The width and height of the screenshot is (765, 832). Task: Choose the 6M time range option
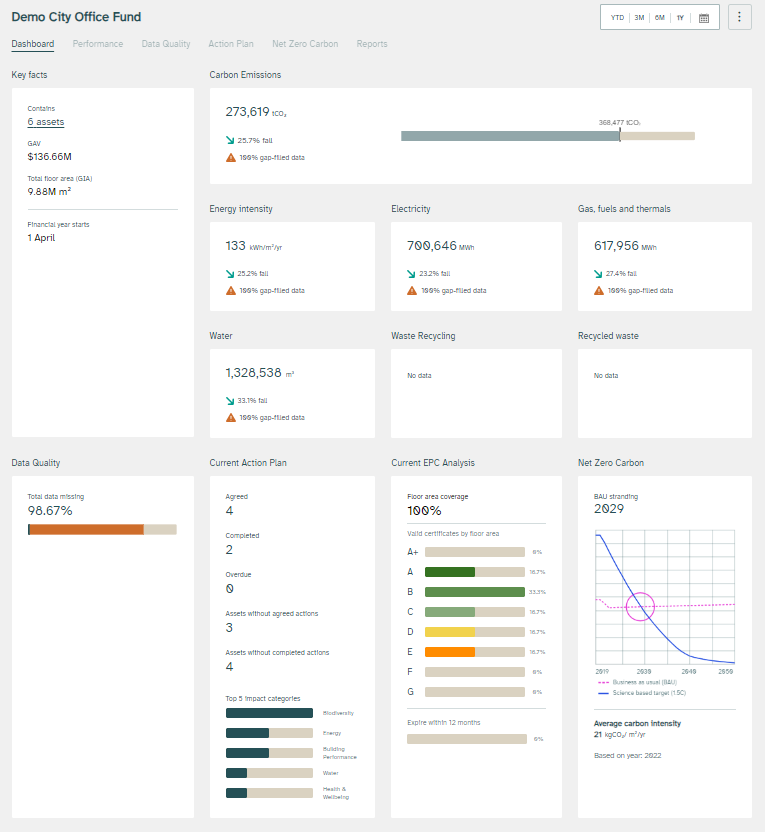pyautogui.click(x=659, y=18)
